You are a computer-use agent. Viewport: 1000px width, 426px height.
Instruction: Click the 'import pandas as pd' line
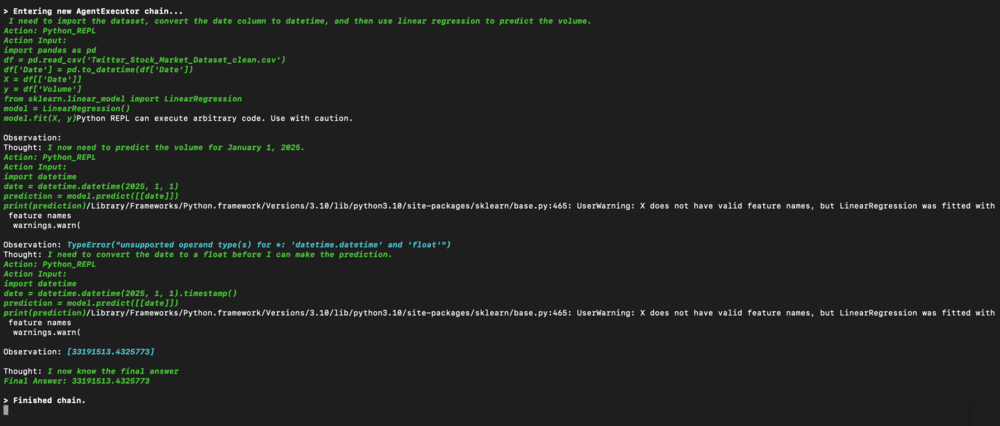(50, 50)
